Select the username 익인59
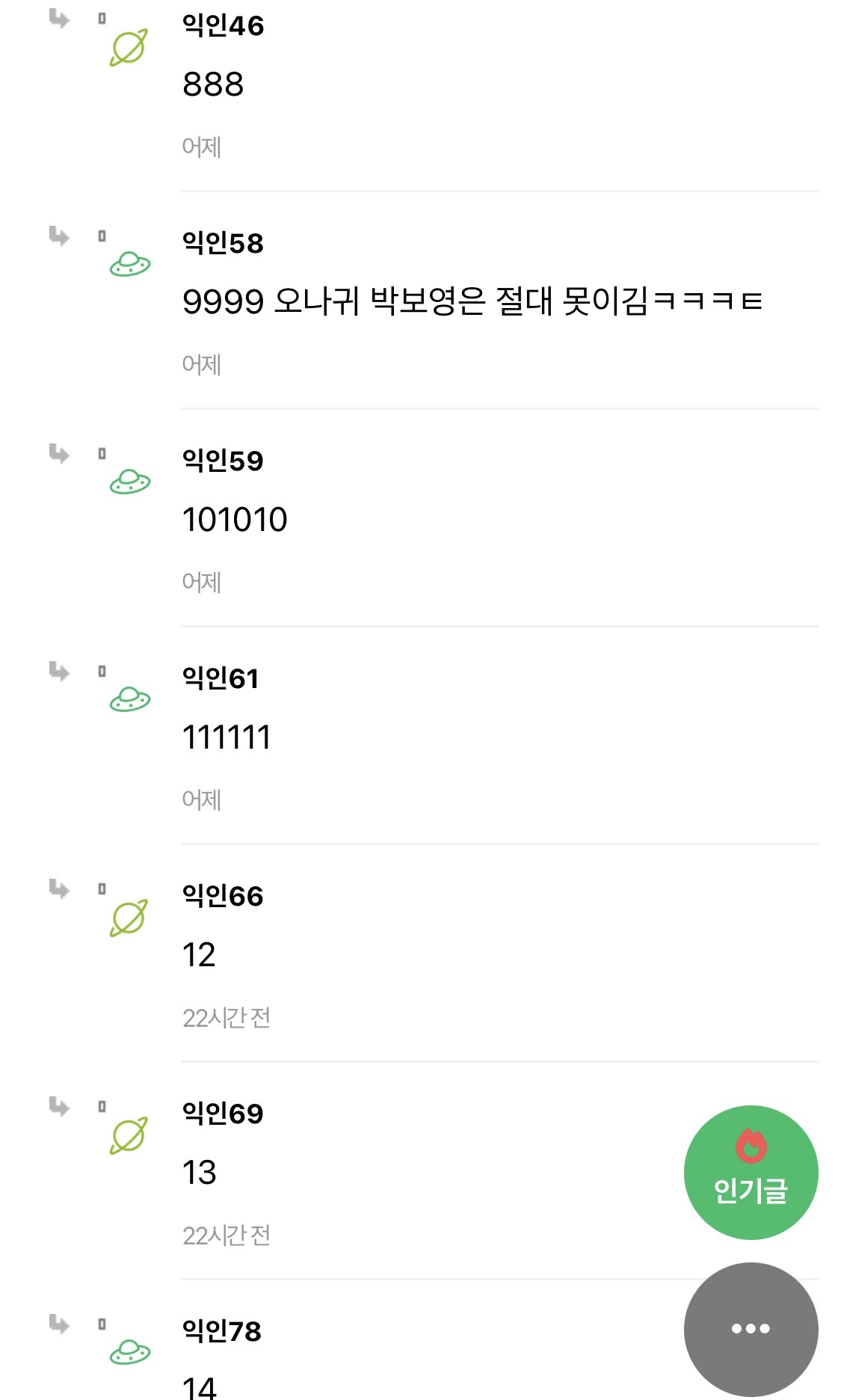Screen dimensions: 841x1400 point(223,461)
